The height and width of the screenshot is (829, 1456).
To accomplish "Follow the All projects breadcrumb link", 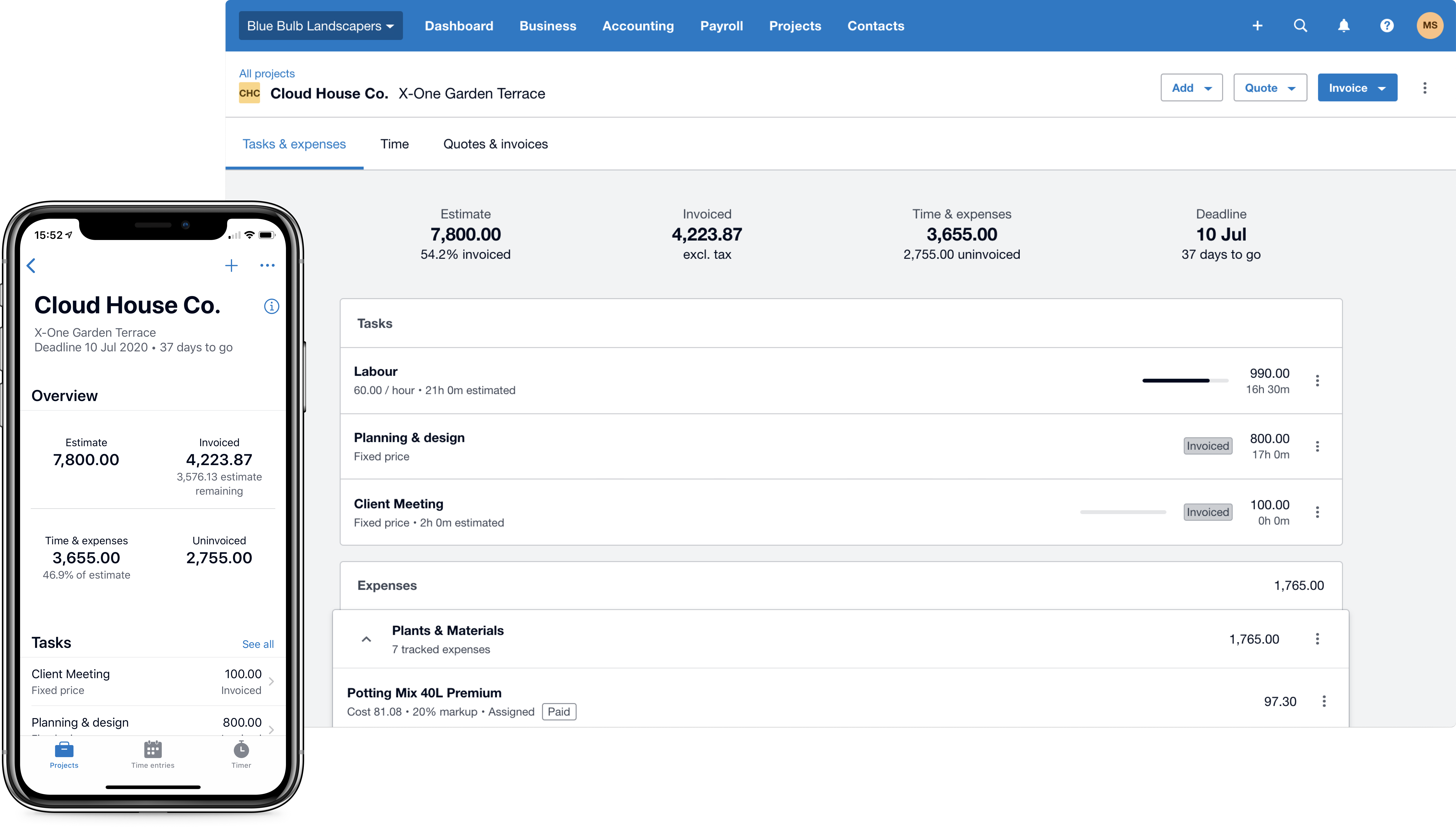I will [267, 74].
